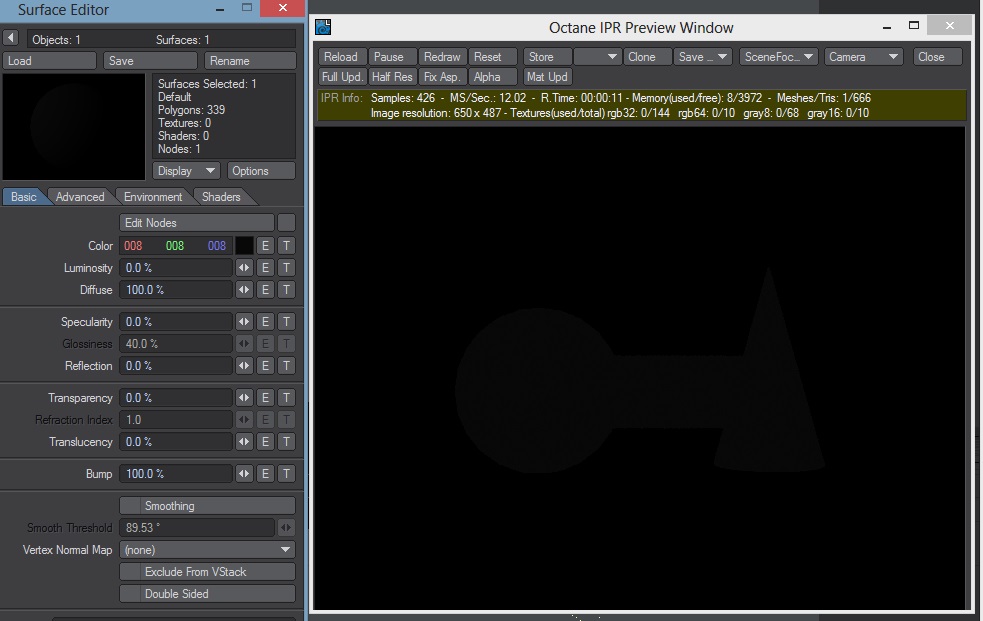Open the SceneFoc... dropdown

pos(779,56)
